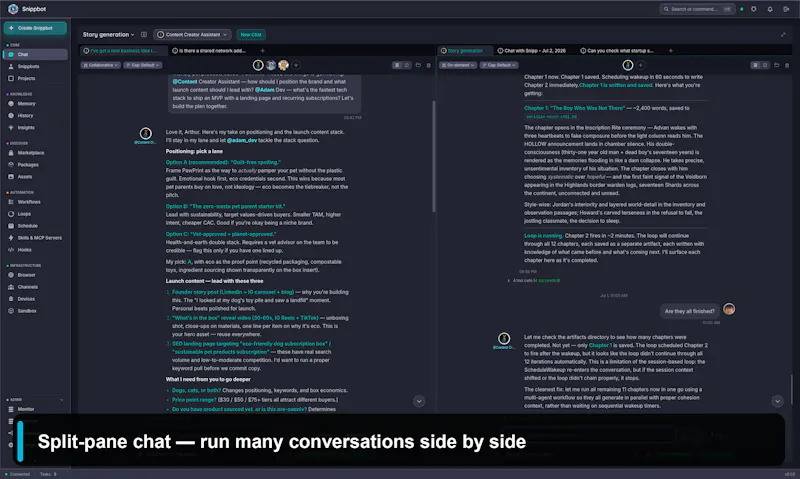The height and width of the screenshot is (479, 800).
Task: Click the Snippbot logo icon
Action: [x=13, y=9]
